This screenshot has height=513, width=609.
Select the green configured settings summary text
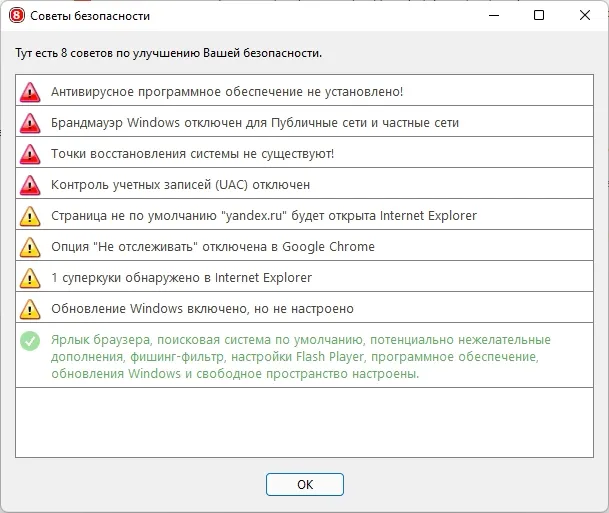tap(301, 356)
